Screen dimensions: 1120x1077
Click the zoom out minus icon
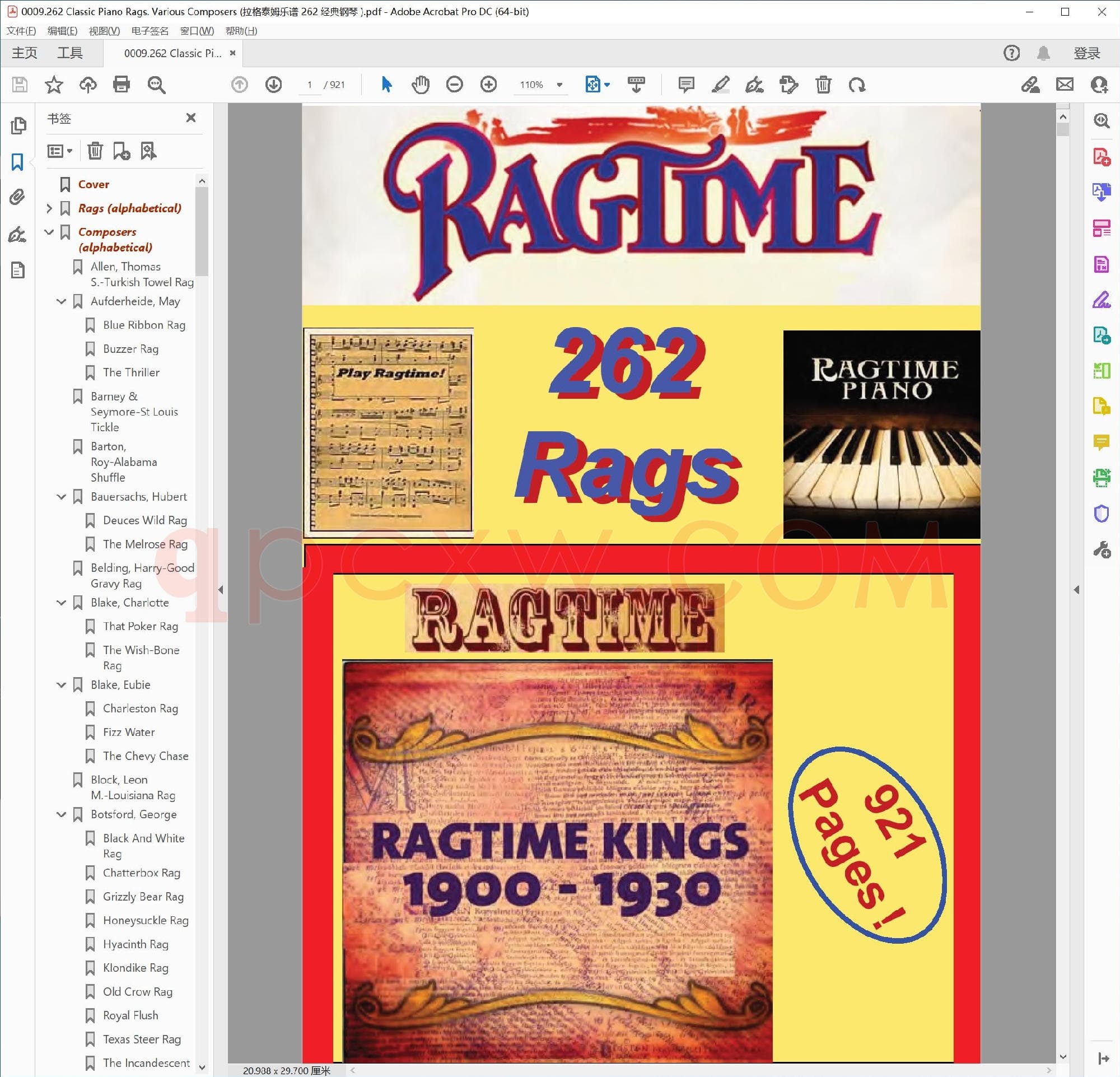[x=454, y=85]
